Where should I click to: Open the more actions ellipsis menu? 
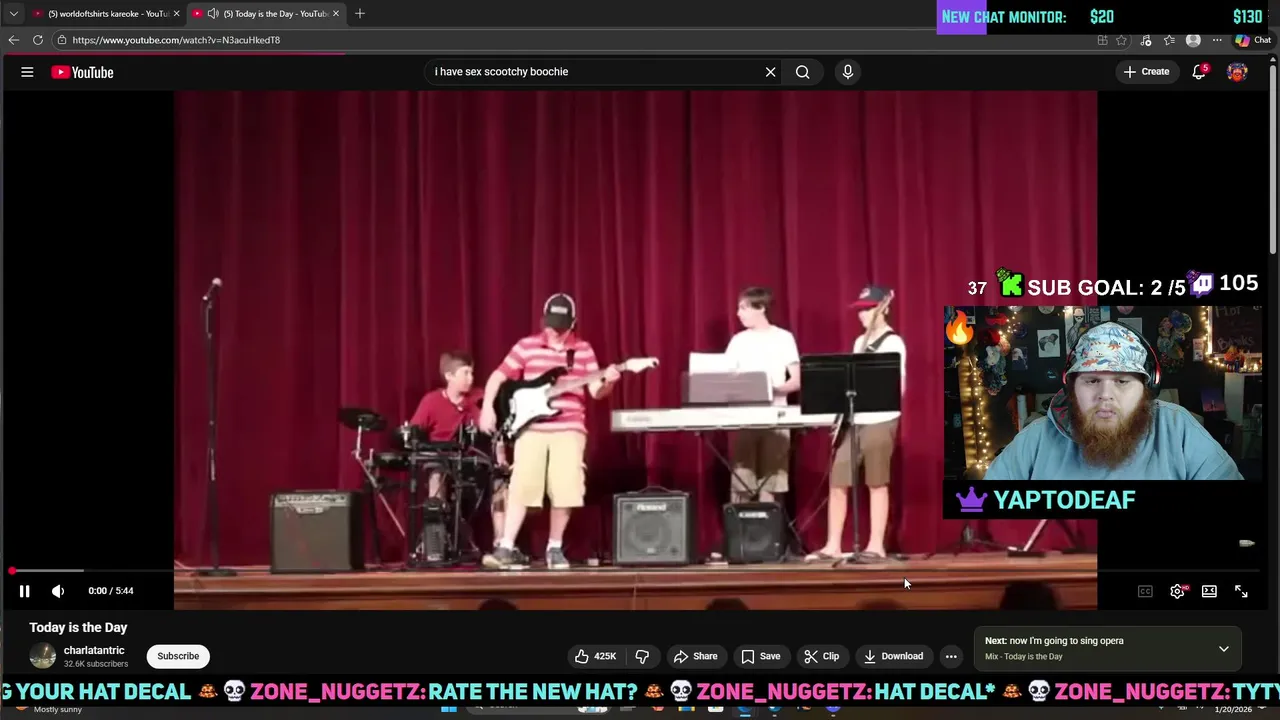(x=951, y=656)
